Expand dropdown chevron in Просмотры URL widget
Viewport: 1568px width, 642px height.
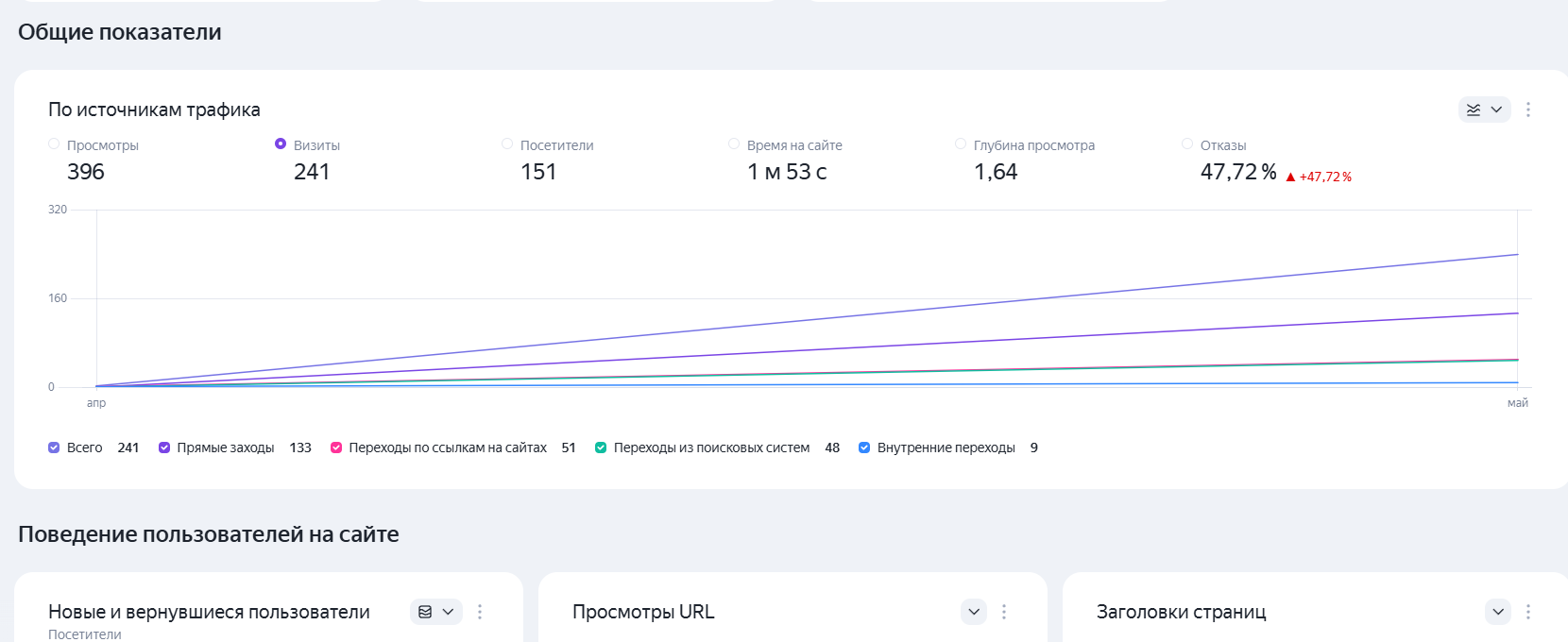pyautogui.click(x=974, y=612)
